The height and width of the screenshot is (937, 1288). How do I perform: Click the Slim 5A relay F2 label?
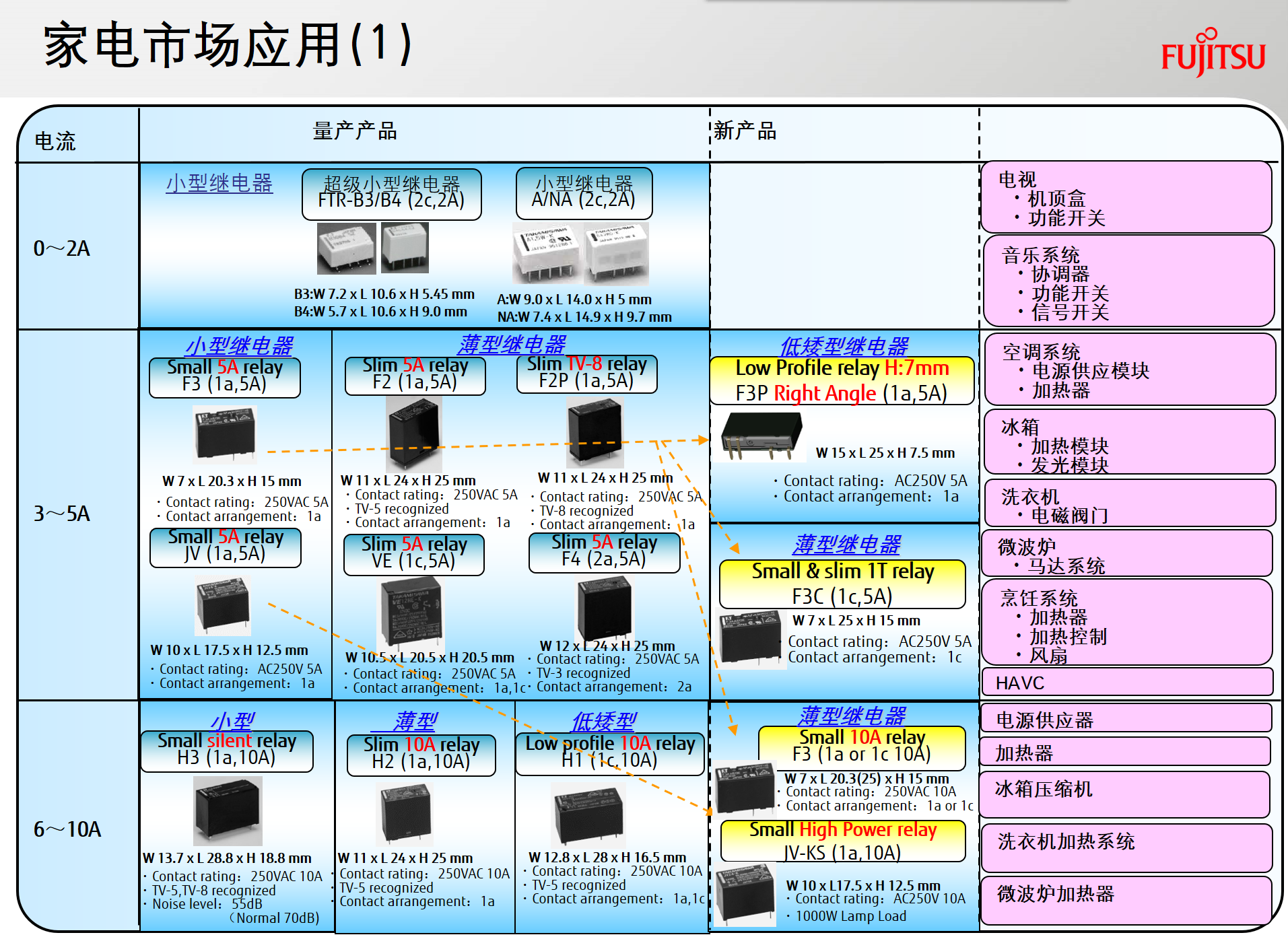click(415, 376)
